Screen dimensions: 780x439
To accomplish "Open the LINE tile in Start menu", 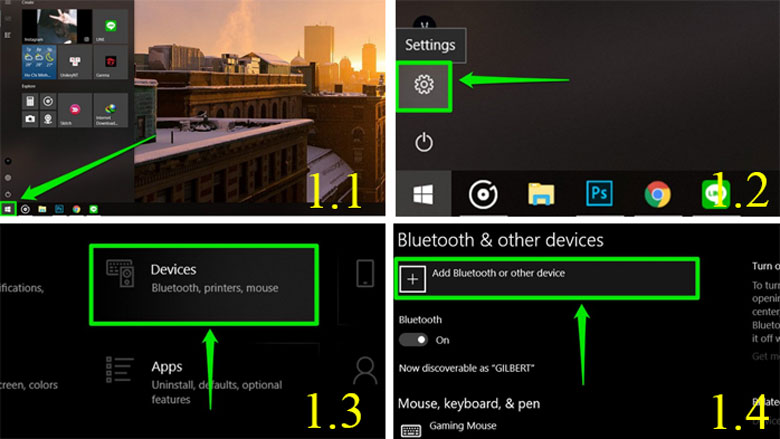I will point(112,27).
